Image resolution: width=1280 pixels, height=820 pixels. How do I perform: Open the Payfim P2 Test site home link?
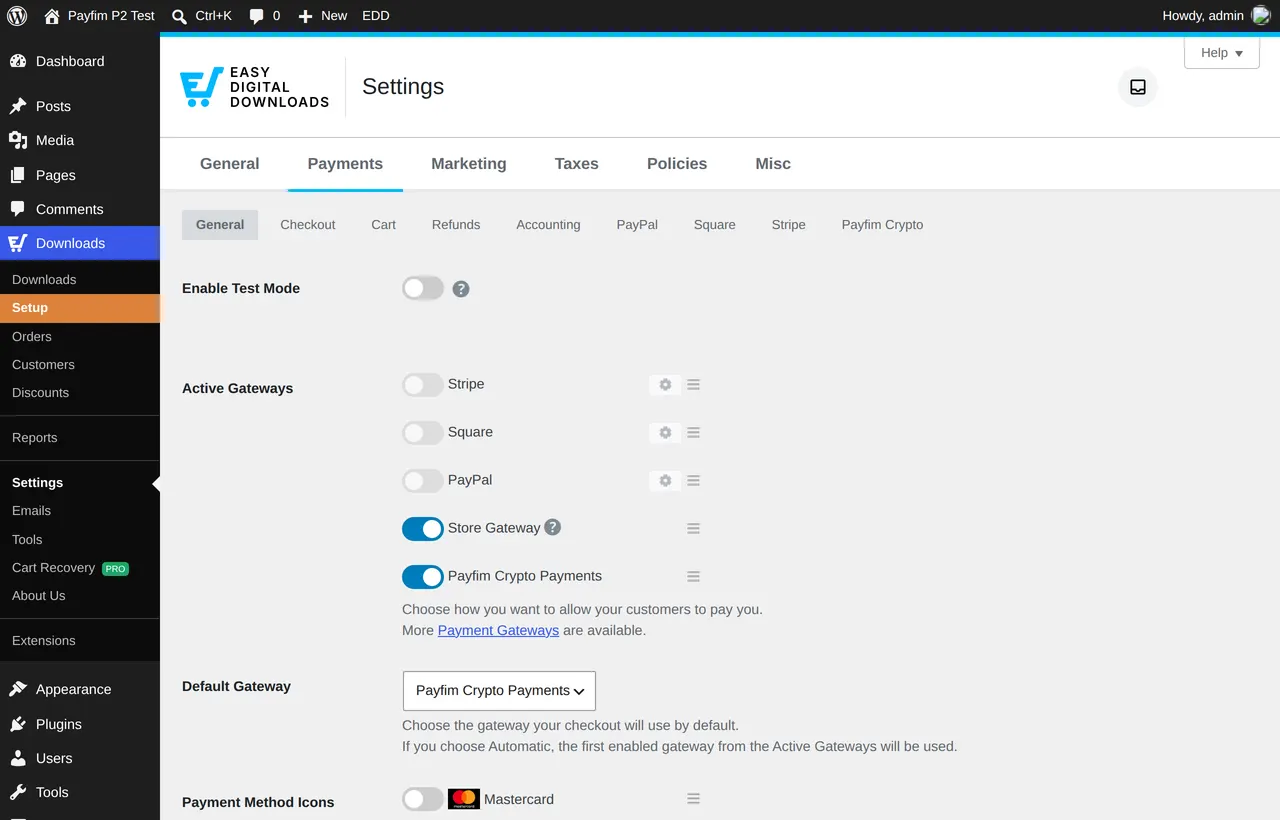pos(99,16)
